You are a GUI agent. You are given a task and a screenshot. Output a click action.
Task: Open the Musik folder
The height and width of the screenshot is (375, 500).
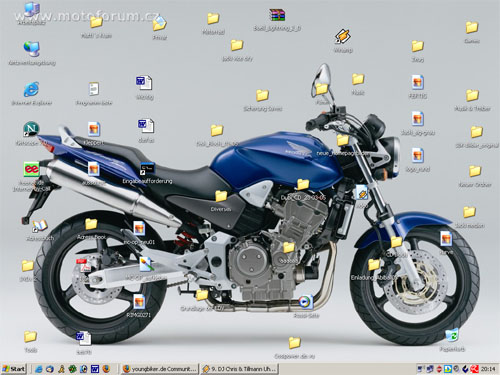[358, 79]
